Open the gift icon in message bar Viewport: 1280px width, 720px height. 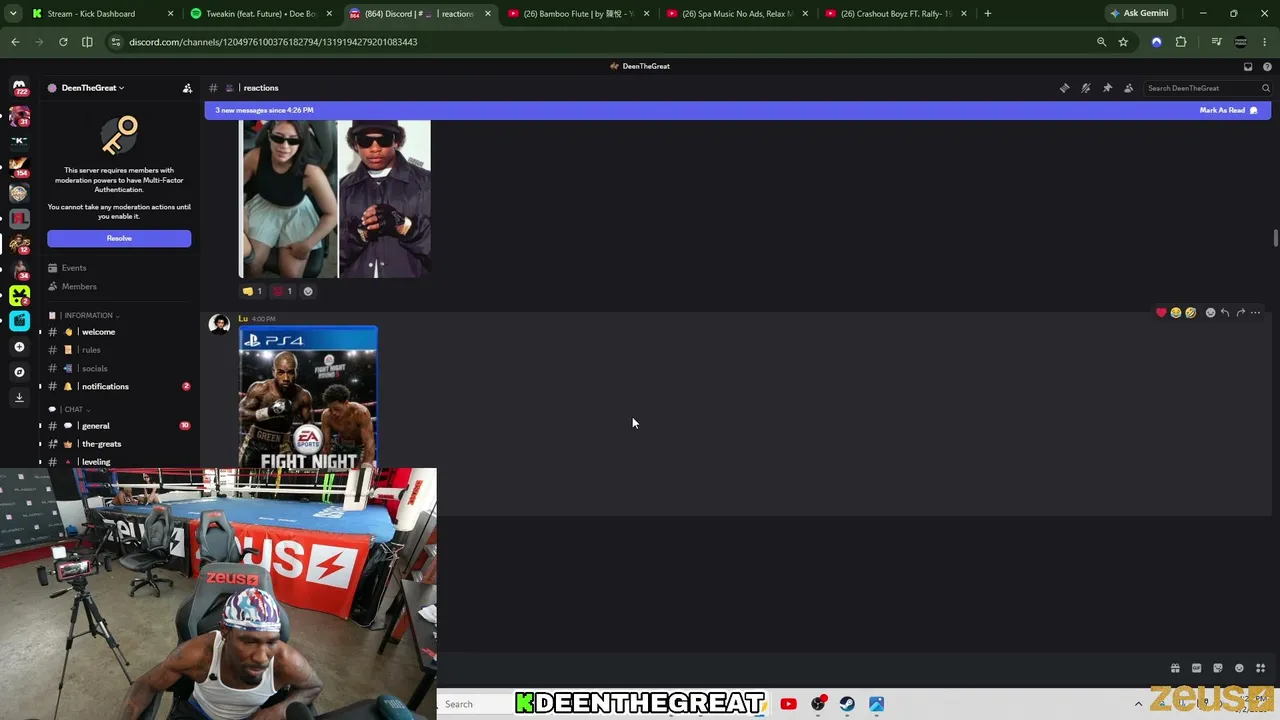point(1175,668)
